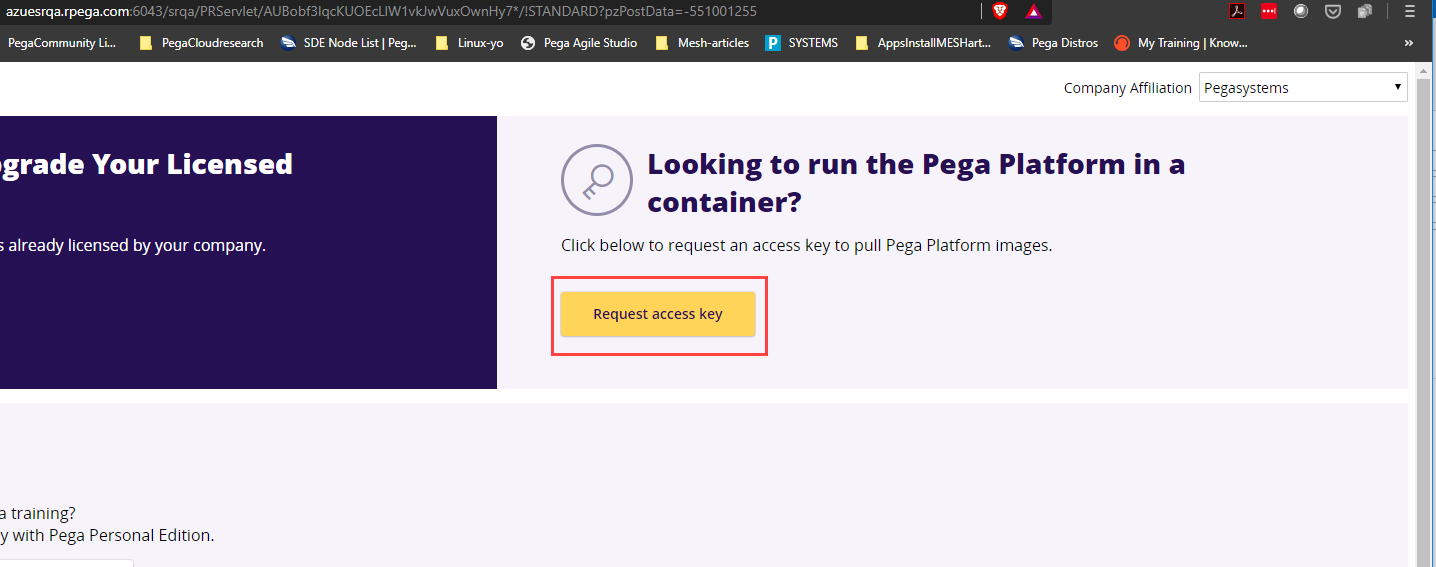The height and width of the screenshot is (567, 1436).
Task: Click the key icon beside container heading
Action: 597,180
